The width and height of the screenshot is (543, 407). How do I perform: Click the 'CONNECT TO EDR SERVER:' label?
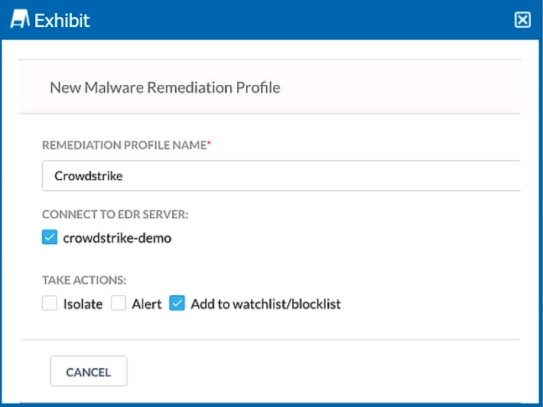tap(115, 214)
